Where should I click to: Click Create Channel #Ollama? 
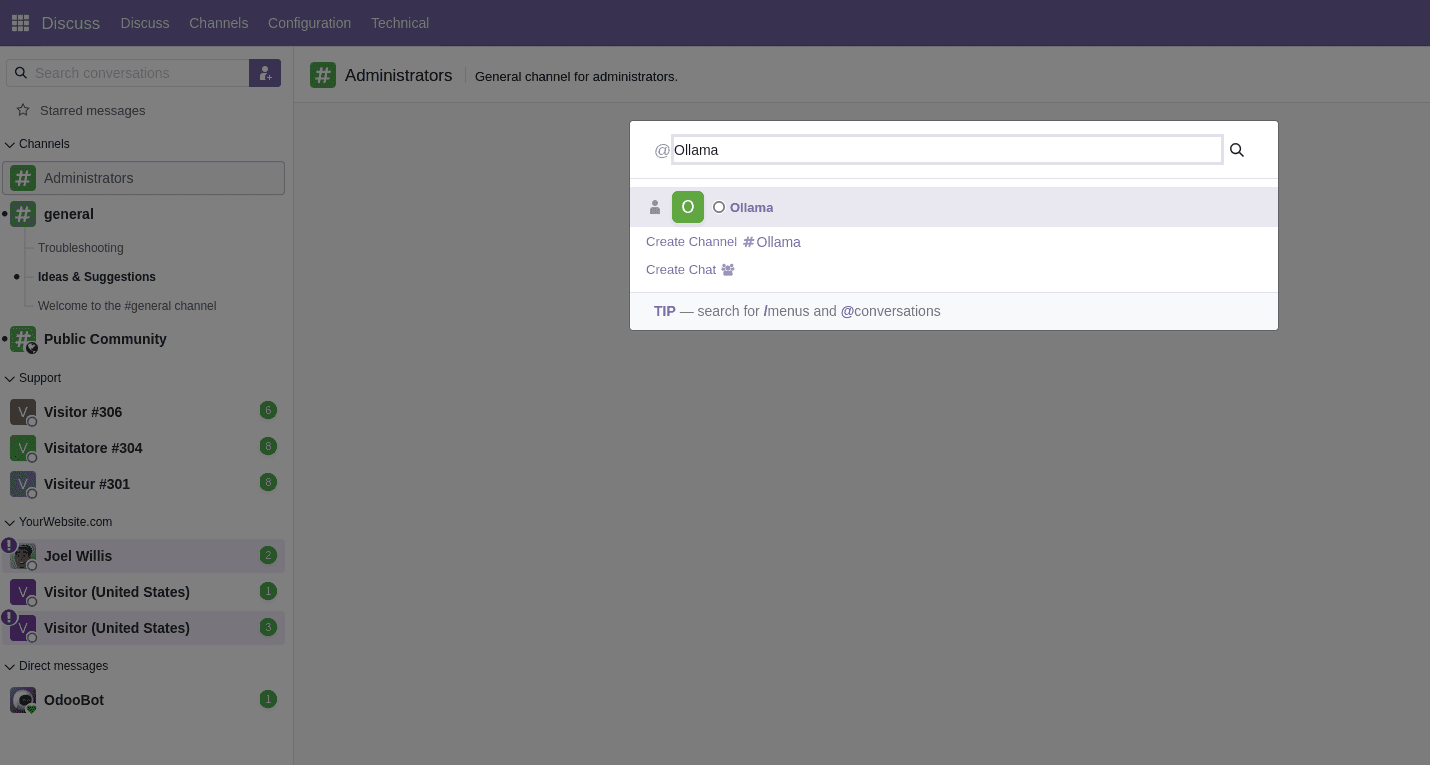722,241
